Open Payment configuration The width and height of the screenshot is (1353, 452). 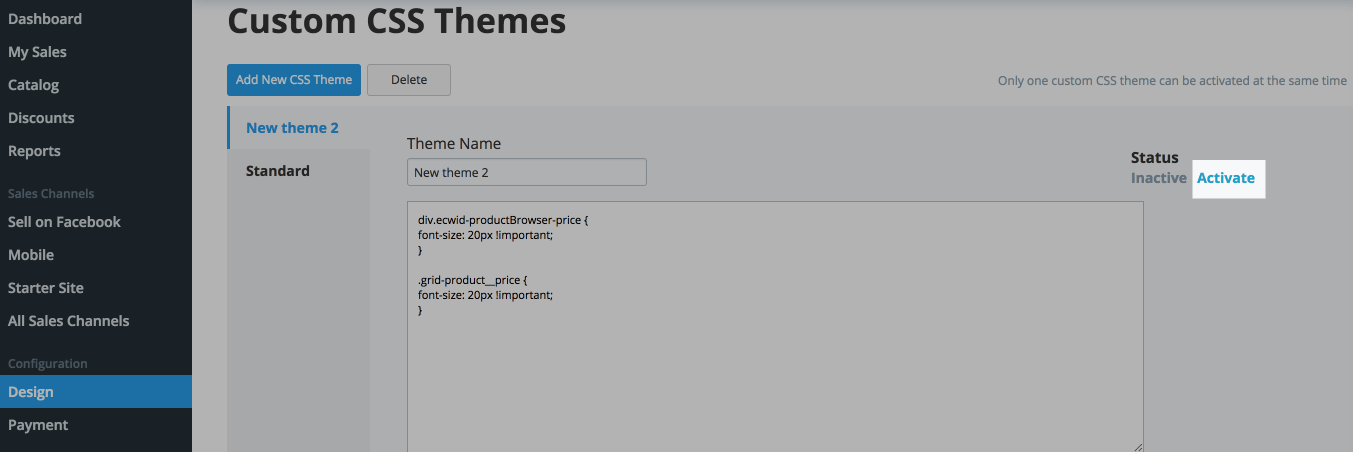[x=38, y=425]
